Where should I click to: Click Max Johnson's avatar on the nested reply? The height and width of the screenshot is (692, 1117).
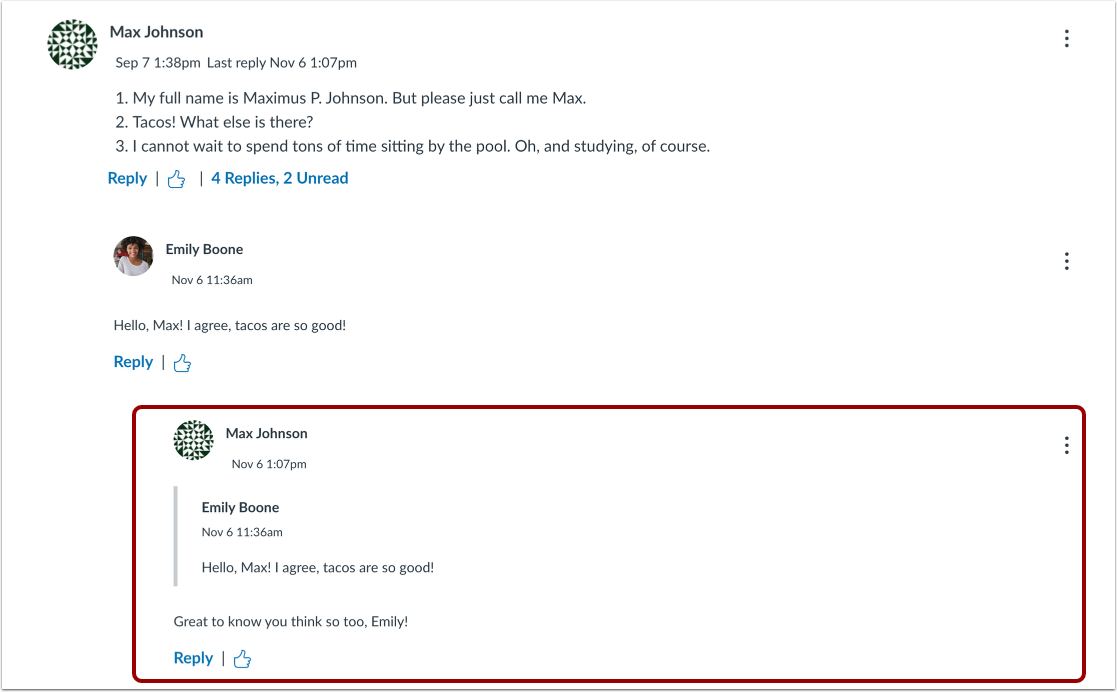(x=193, y=440)
